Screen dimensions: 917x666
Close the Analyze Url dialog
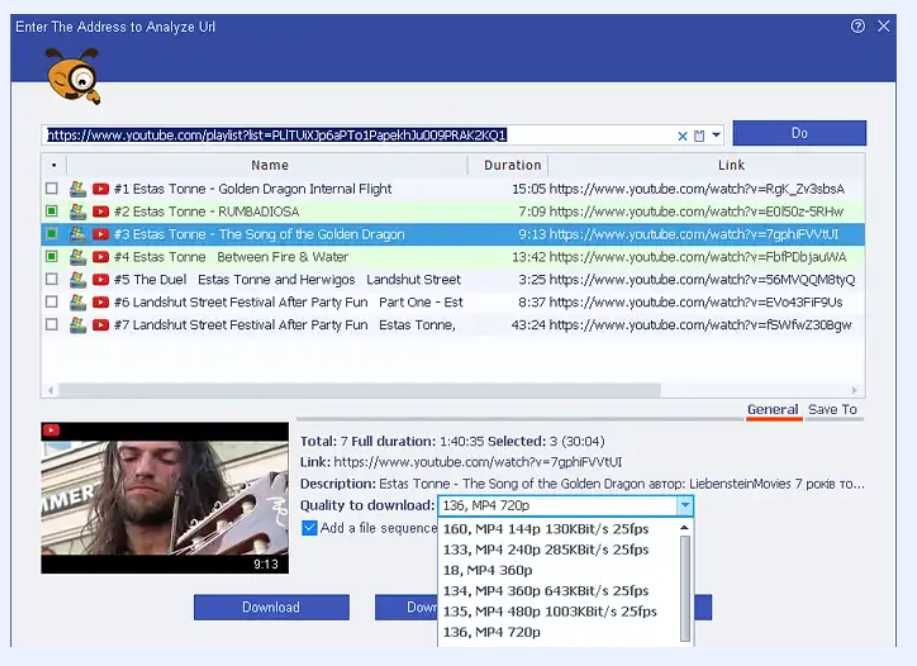pyautogui.click(x=884, y=26)
